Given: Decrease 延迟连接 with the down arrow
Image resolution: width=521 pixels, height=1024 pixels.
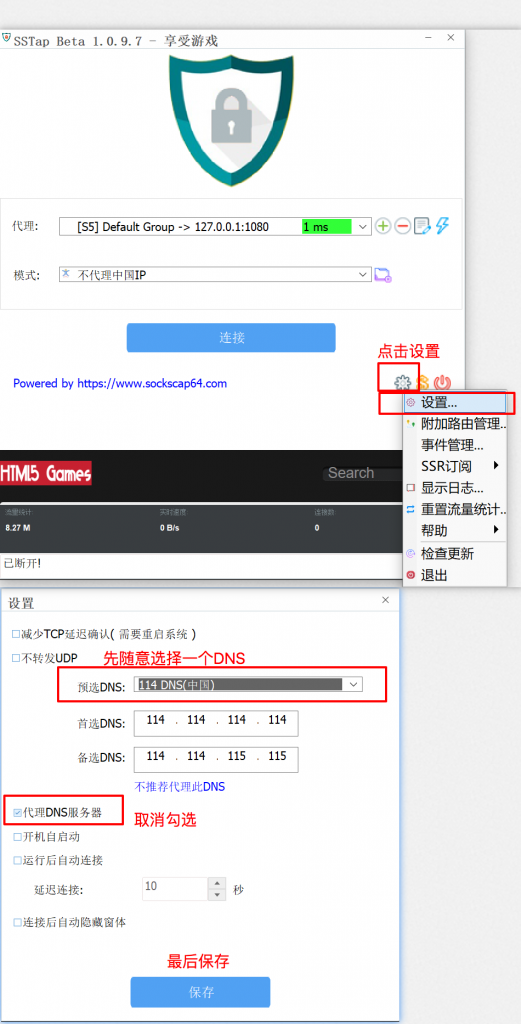Looking at the screenshot, I should (x=217, y=895).
